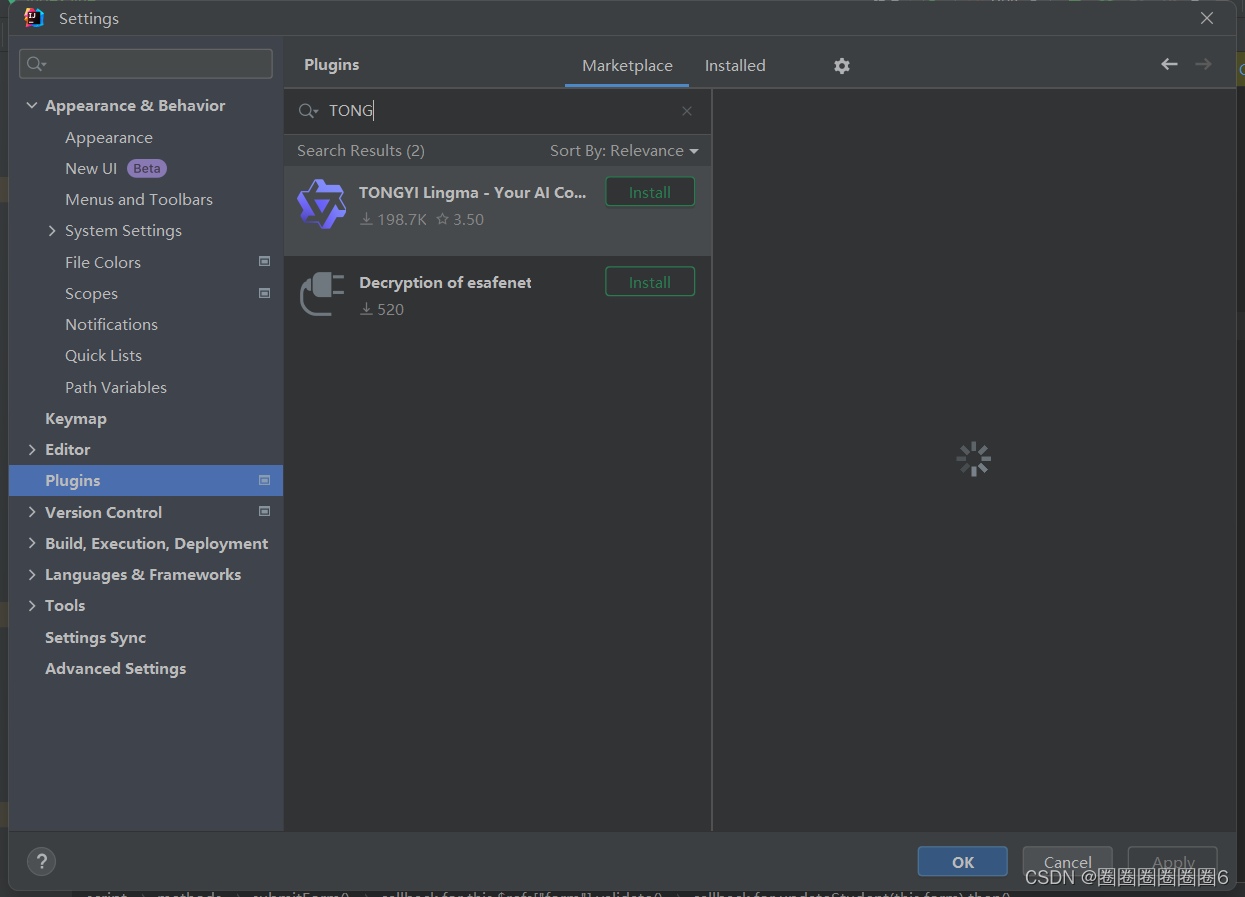Image resolution: width=1245 pixels, height=897 pixels.
Task: Click the TONGYI Lingma plugin logo
Action: click(x=321, y=204)
